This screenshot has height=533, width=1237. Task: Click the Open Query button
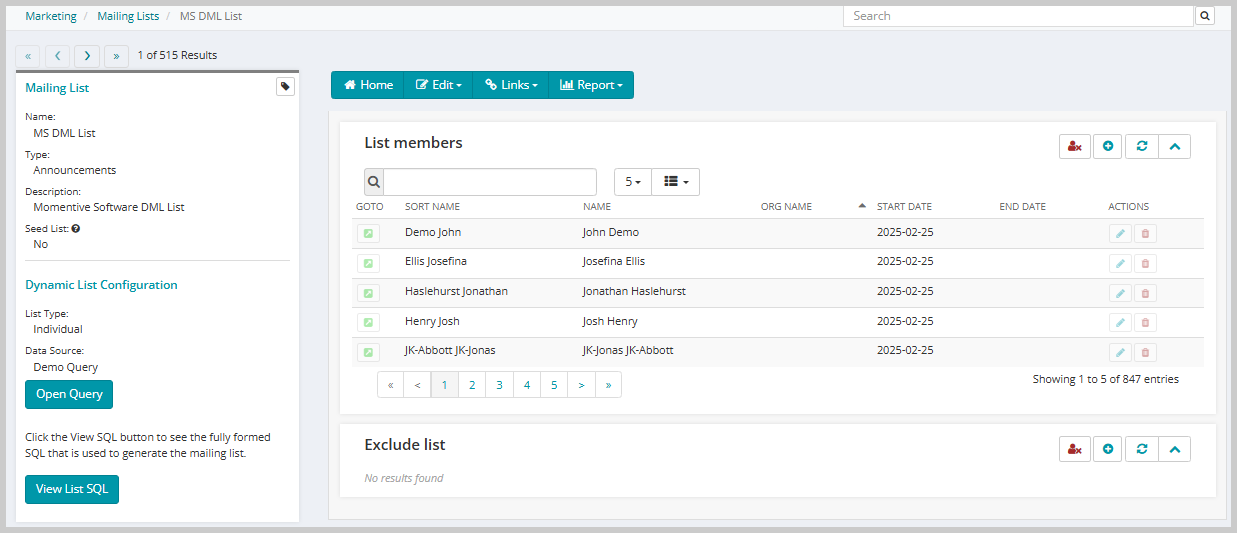69,394
